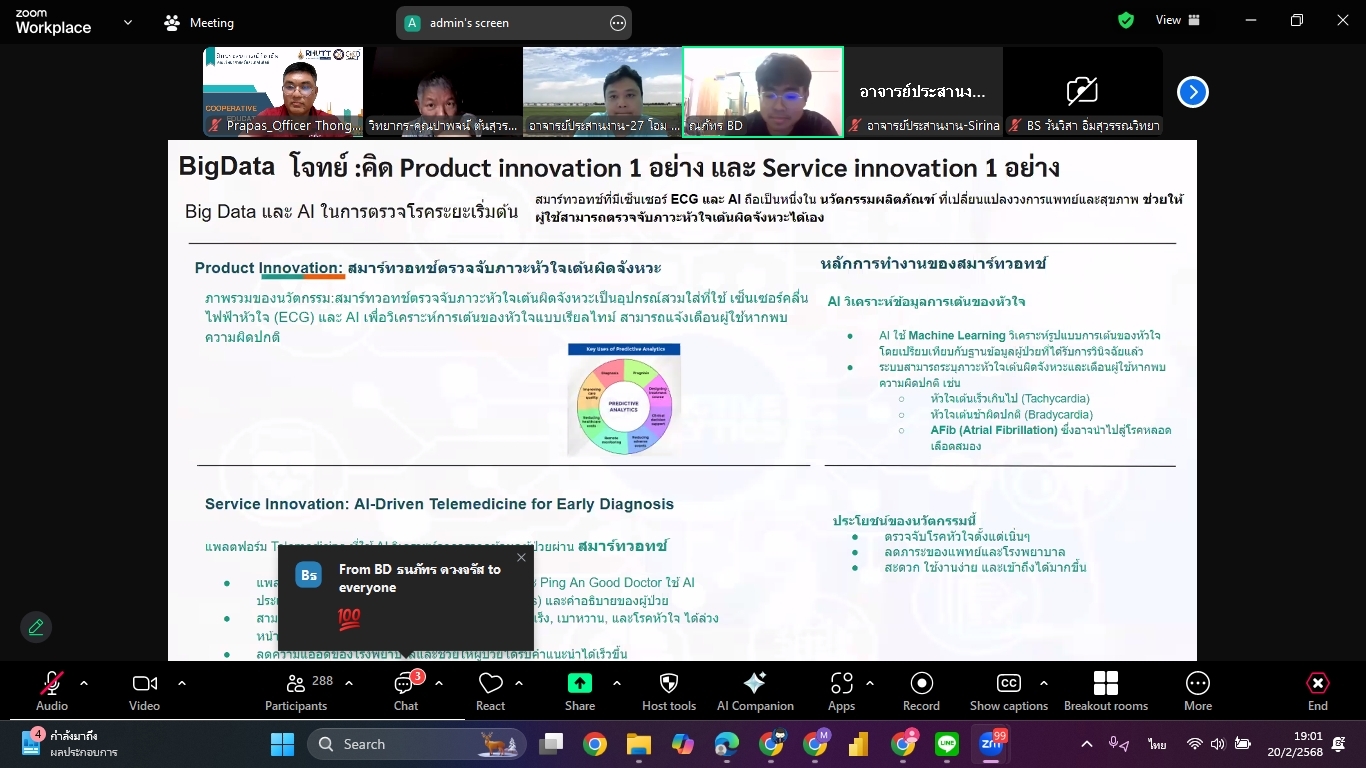Screen dimensions: 1366x768
Task: Open the Chat panel icon
Action: tap(405, 684)
